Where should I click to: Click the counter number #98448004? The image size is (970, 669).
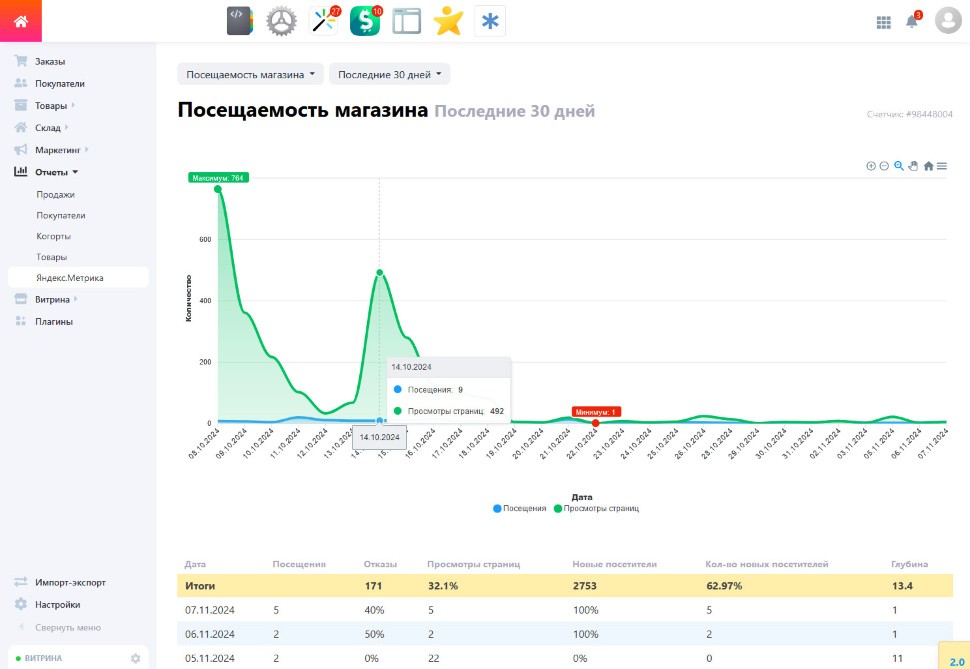click(929, 114)
